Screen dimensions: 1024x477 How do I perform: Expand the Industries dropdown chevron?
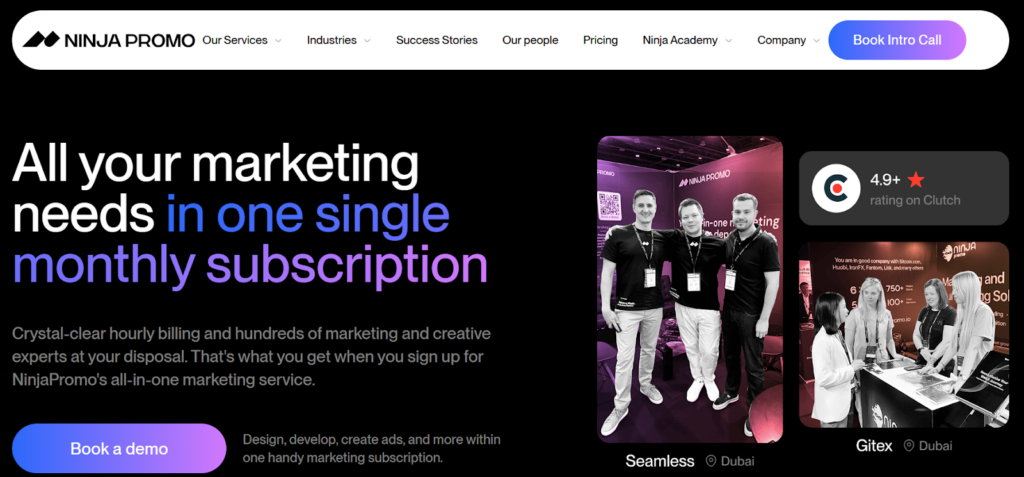367,41
